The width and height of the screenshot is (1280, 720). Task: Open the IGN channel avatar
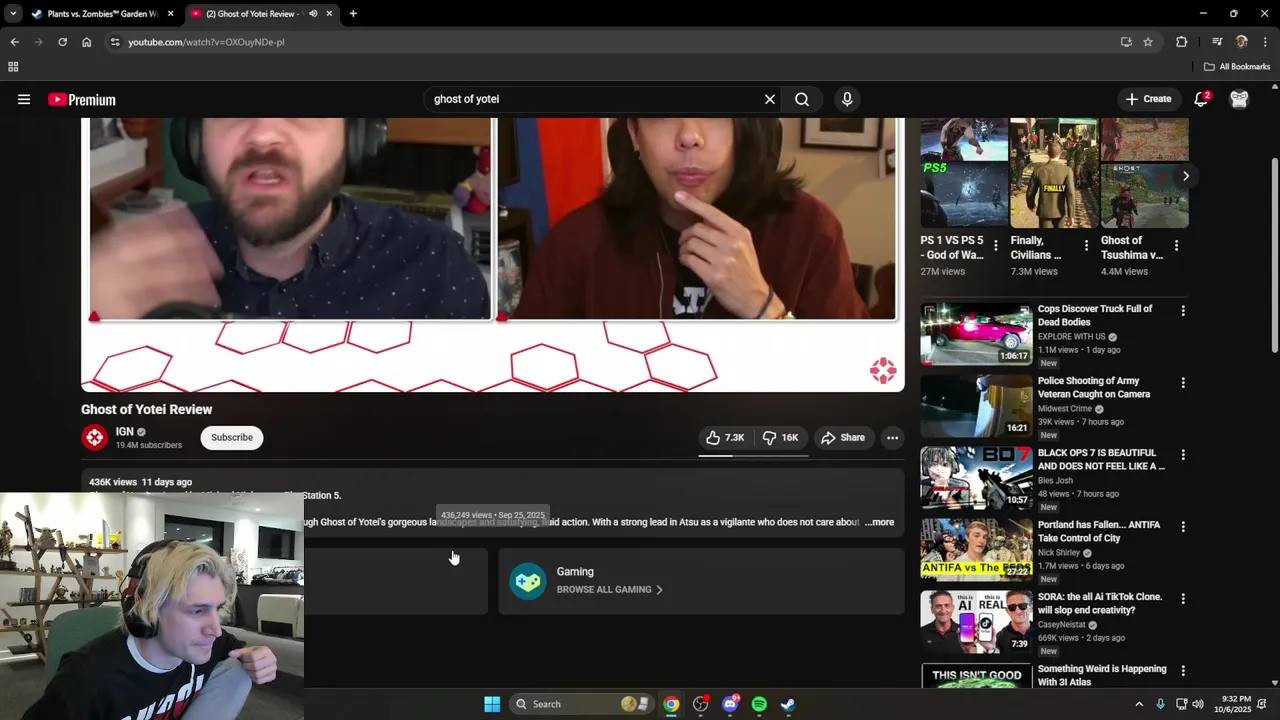[94, 437]
